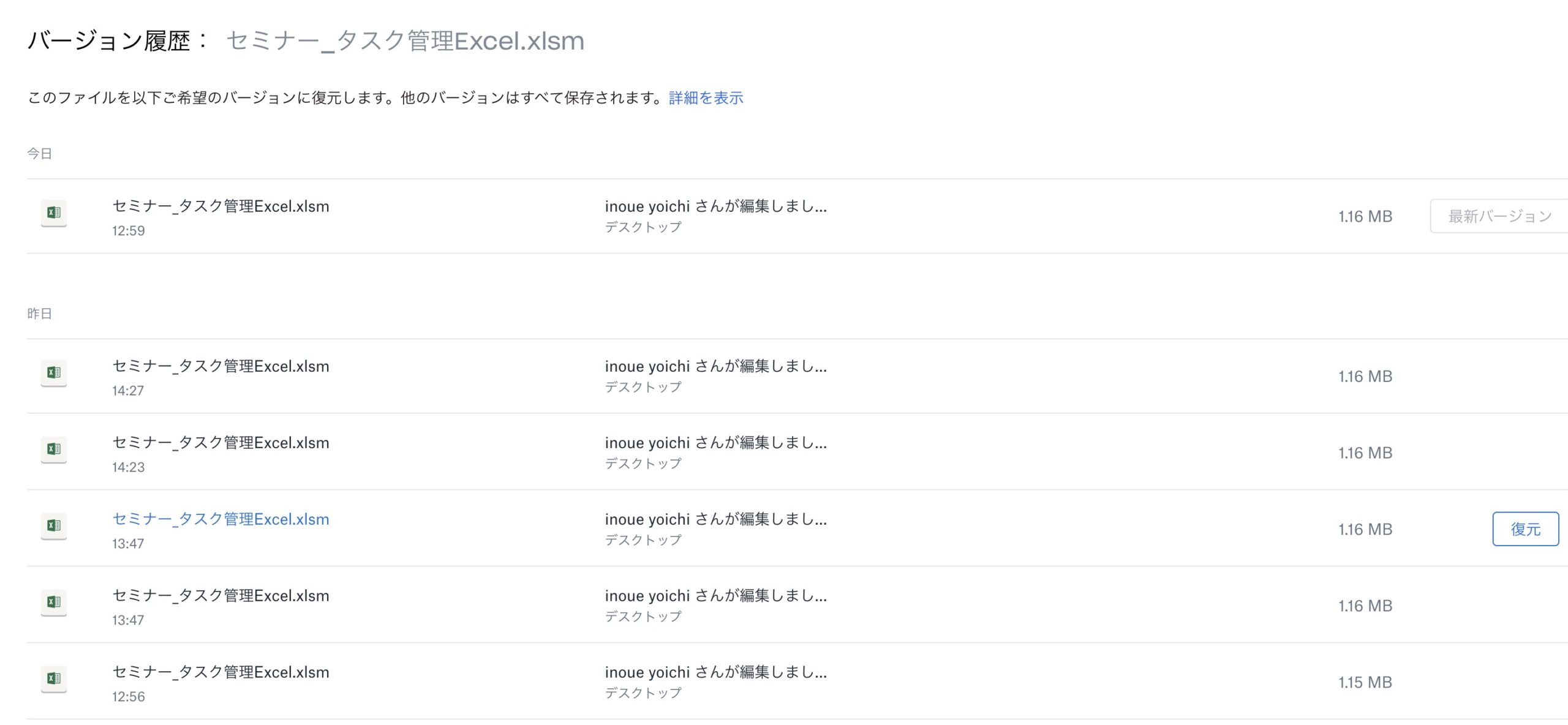The image size is (1568, 725).
Task: Select file name of the 12:56 version
Action: tap(221, 672)
